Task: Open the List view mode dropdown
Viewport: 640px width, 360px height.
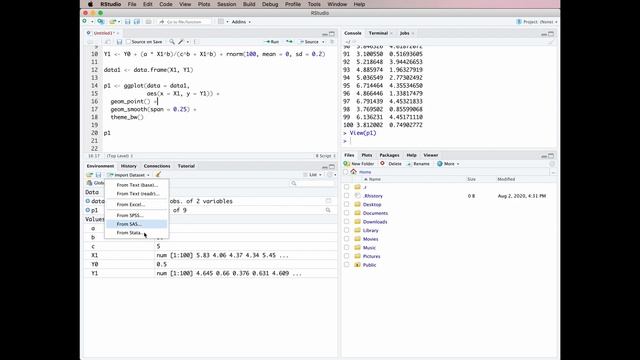Action: [x=313, y=175]
